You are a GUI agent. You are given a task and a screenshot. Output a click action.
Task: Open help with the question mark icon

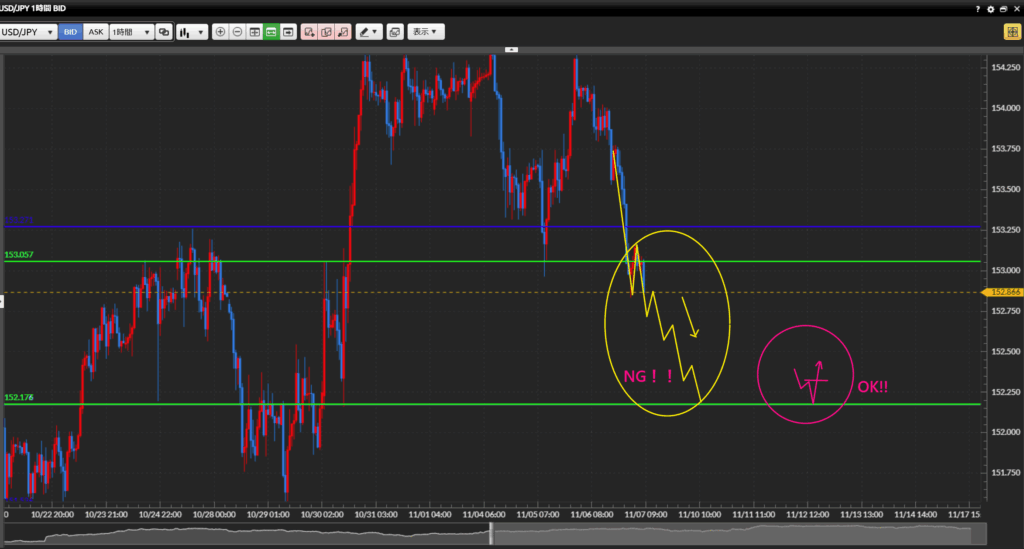977,8
